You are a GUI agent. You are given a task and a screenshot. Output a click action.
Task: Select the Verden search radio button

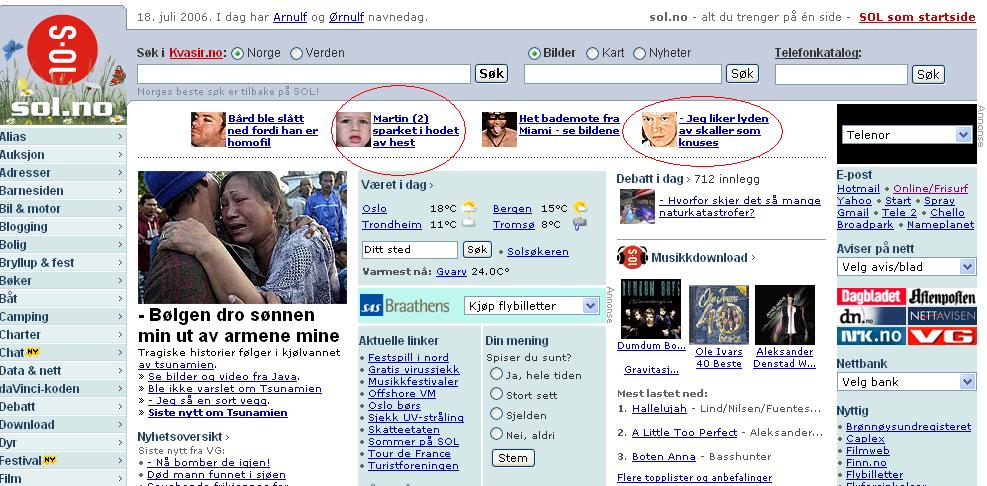296,54
